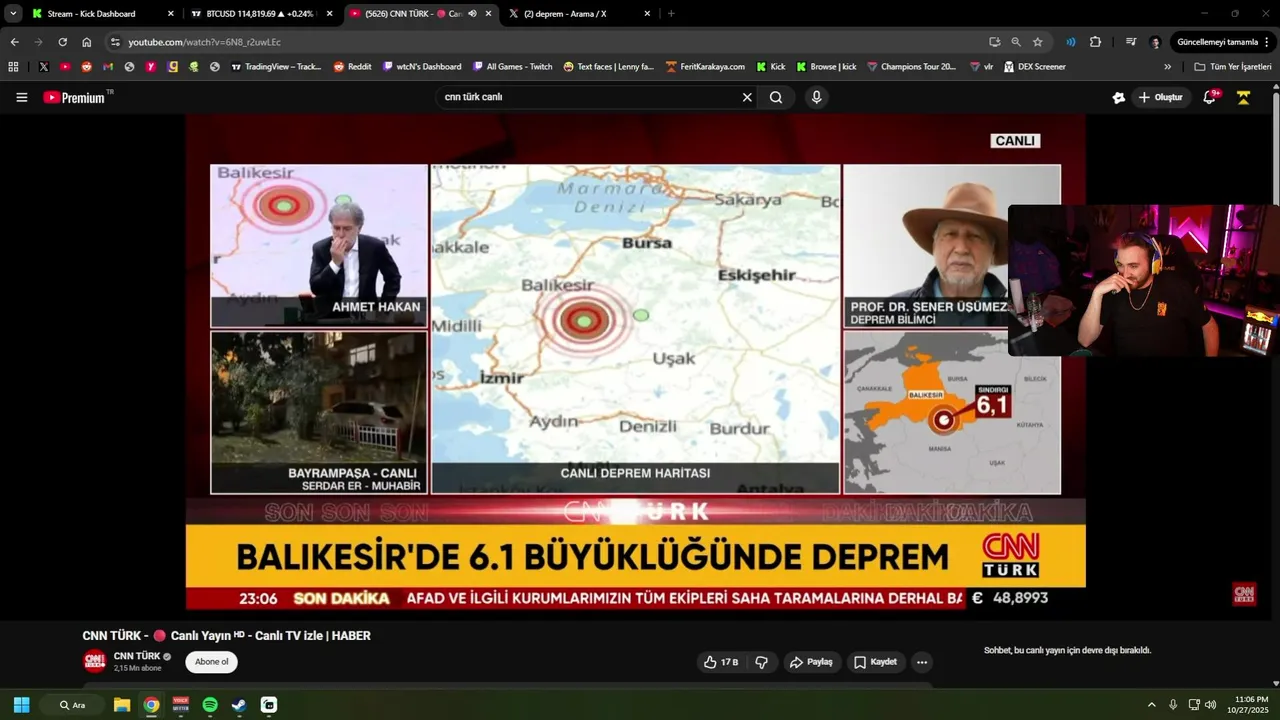This screenshot has height=720, width=1280.
Task: Open the tab search dropdown arrow
Action: (x=13, y=14)
